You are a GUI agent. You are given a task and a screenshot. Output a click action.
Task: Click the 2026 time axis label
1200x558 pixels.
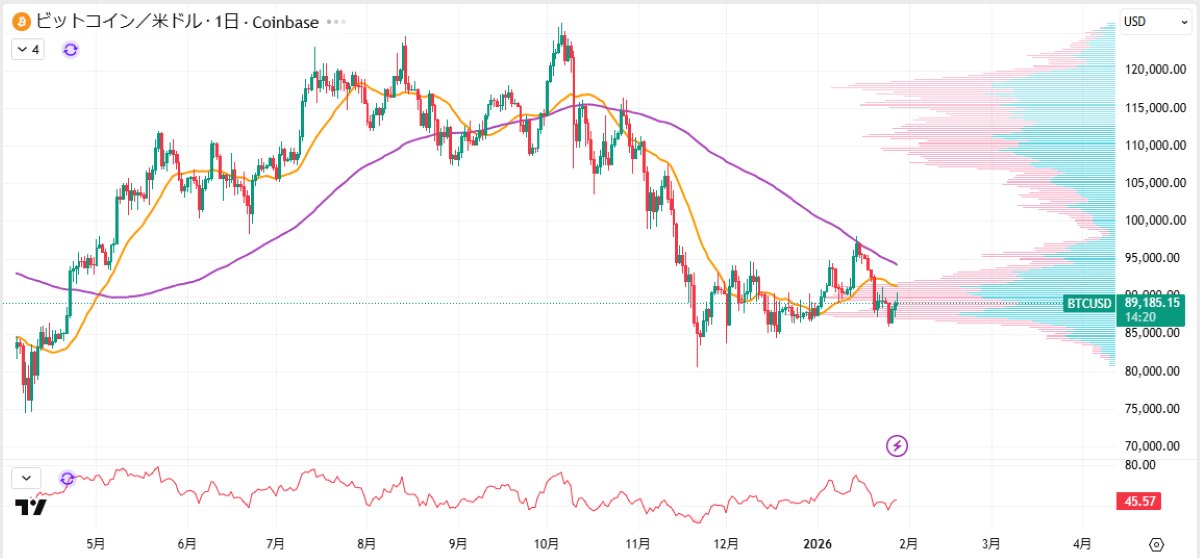tap(818, 544)
